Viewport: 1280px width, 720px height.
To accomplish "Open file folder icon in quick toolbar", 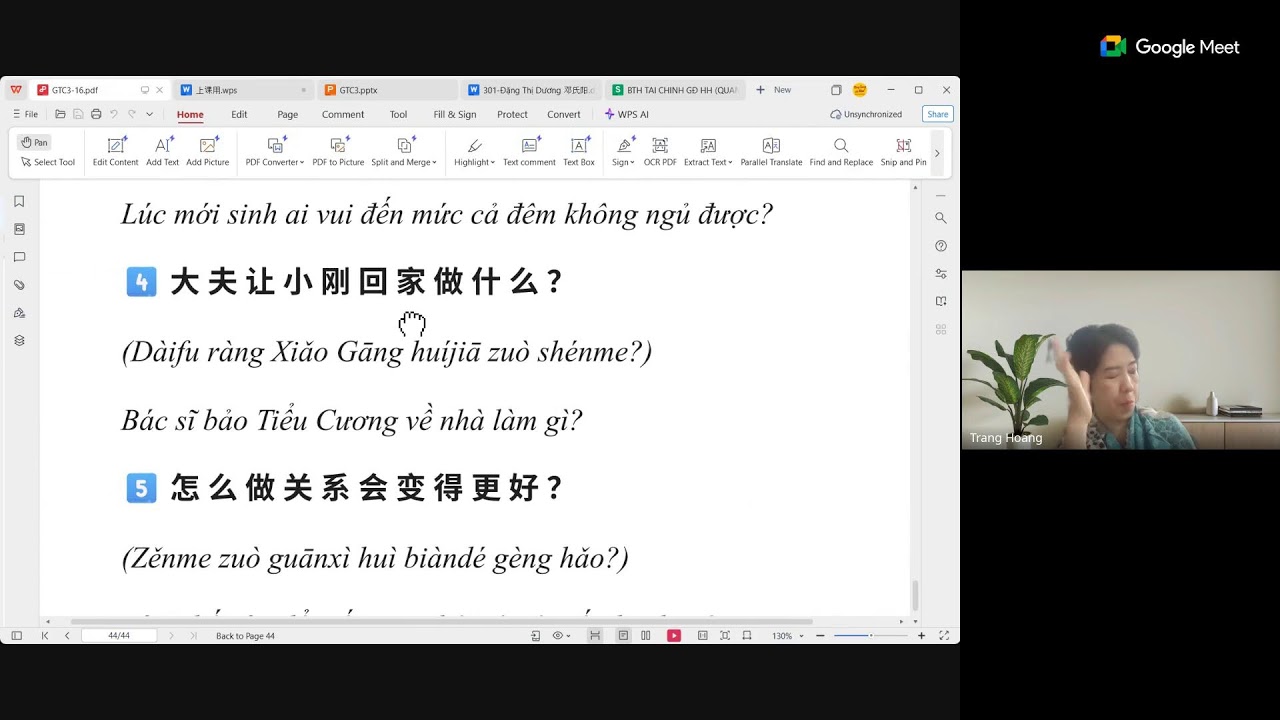I will pyautogui.click(x=60, y=114).
